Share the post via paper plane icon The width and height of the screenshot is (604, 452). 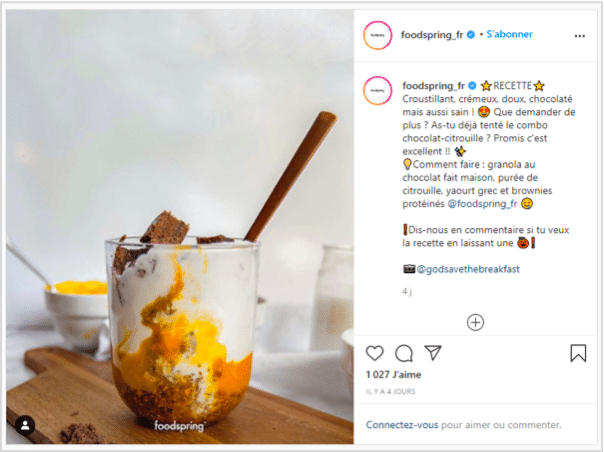tap(433, 353)
